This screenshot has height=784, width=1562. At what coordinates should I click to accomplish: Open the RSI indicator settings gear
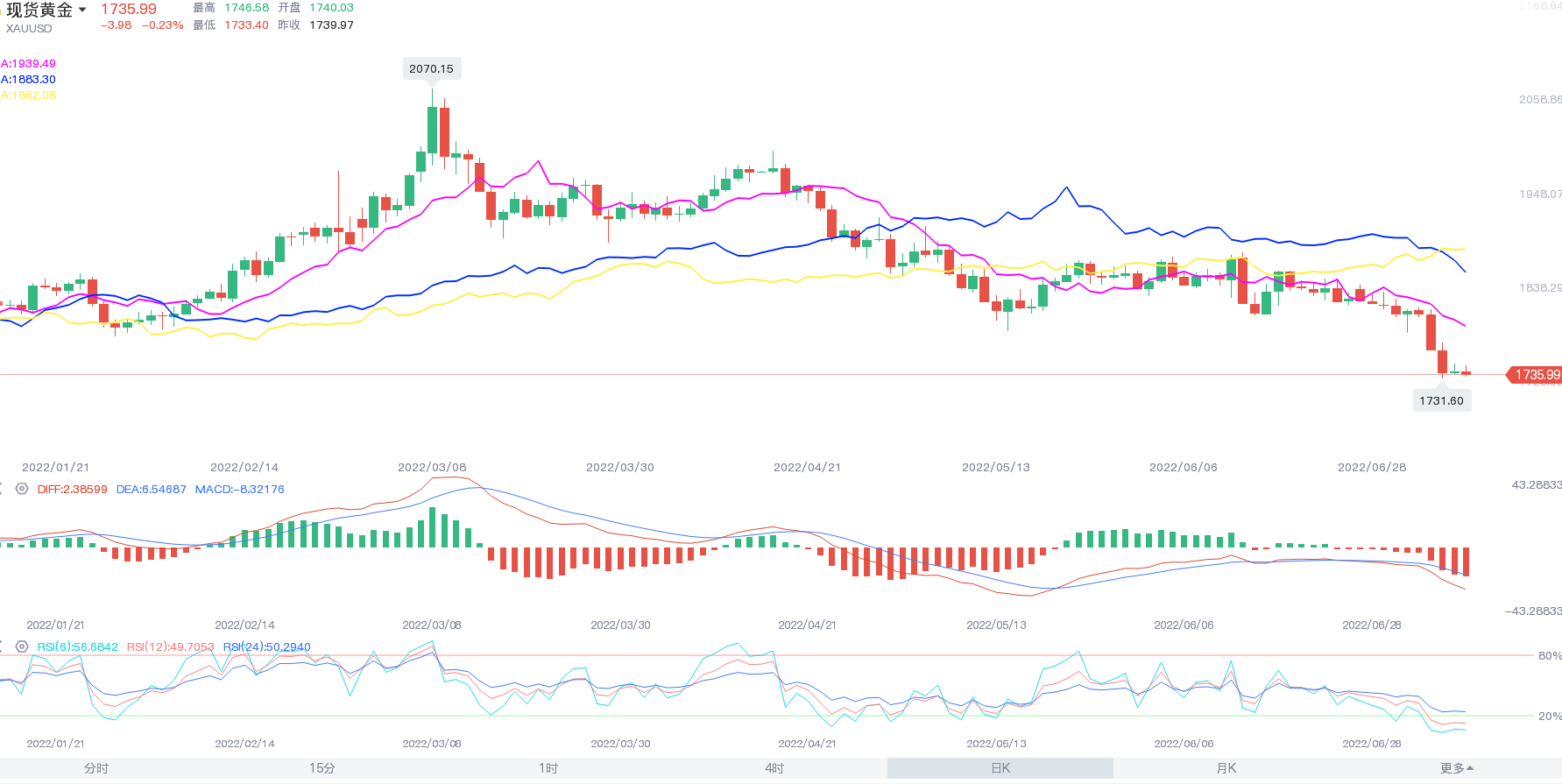click(x=22, y=646)
